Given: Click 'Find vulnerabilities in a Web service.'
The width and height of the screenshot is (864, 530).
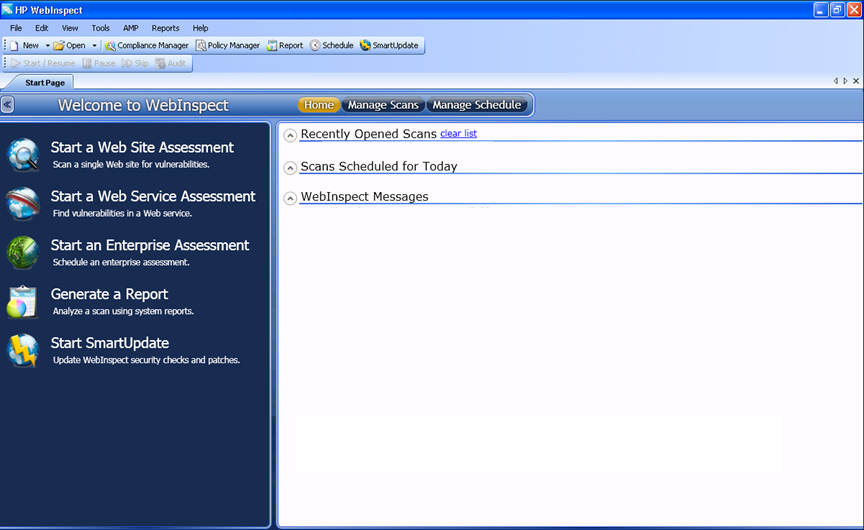Looking at the screenshot, I should (x=122, y=213).
